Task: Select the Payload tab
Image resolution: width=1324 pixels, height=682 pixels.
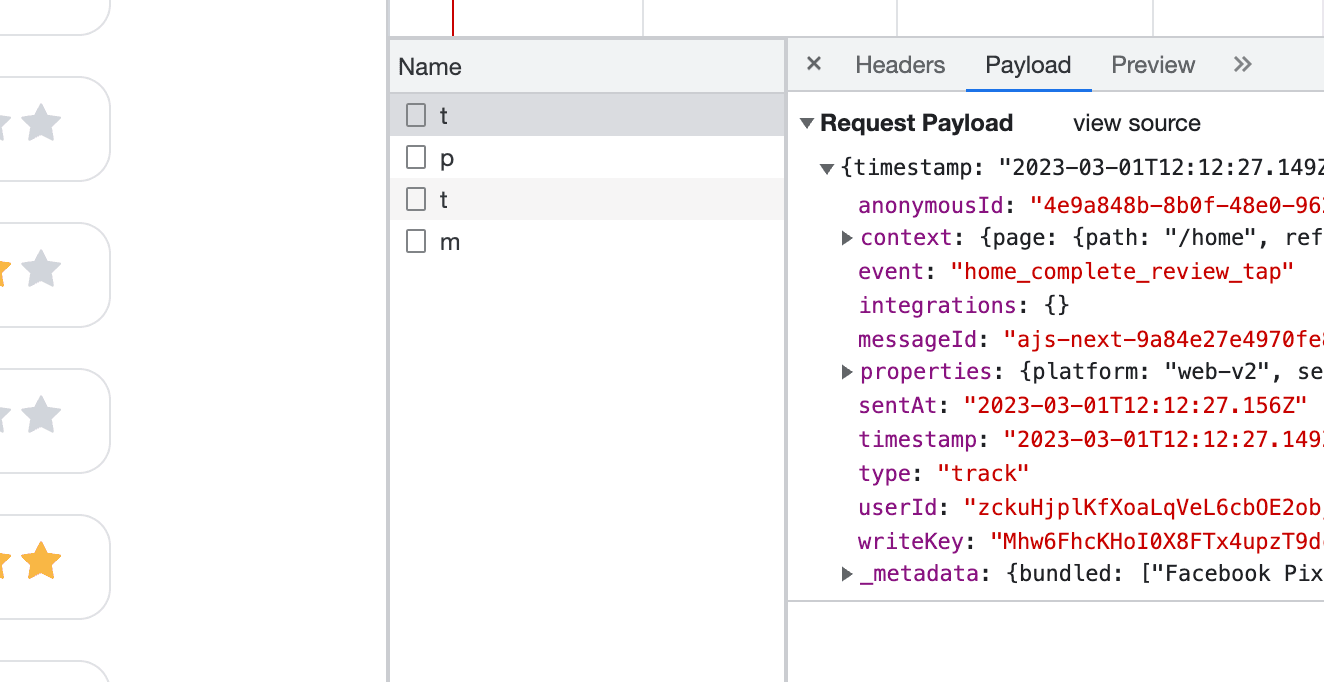Action: (x=1028, y=65)
